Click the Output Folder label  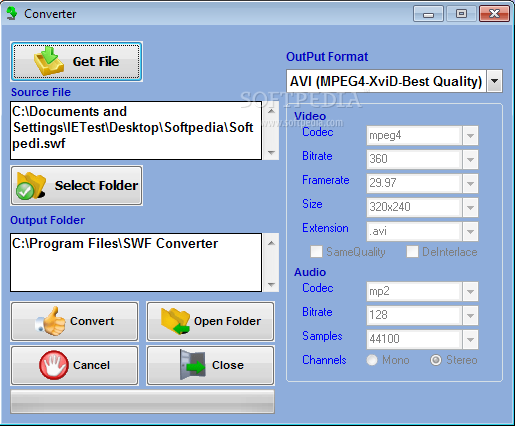(x=47, y=220)
